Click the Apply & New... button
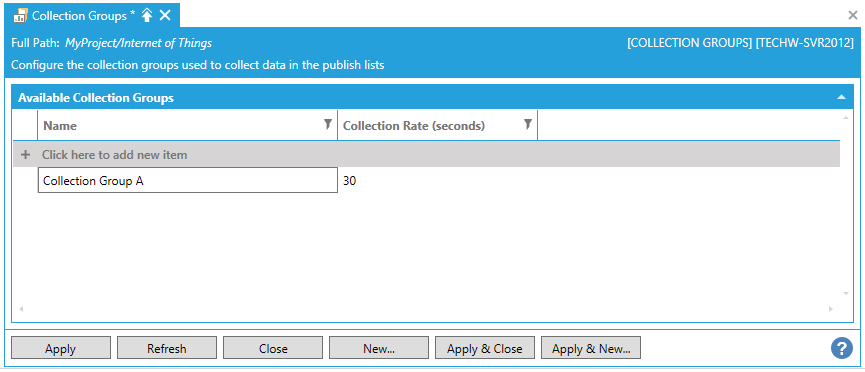This screenshot has width=865, height=372. [591, 348]
